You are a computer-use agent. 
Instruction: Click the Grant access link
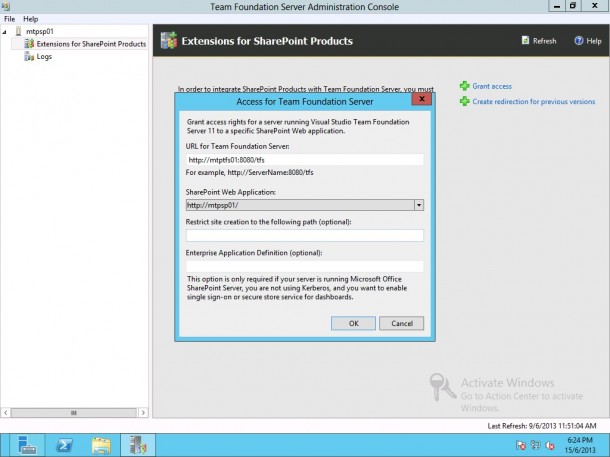click(x=492, y=86)
